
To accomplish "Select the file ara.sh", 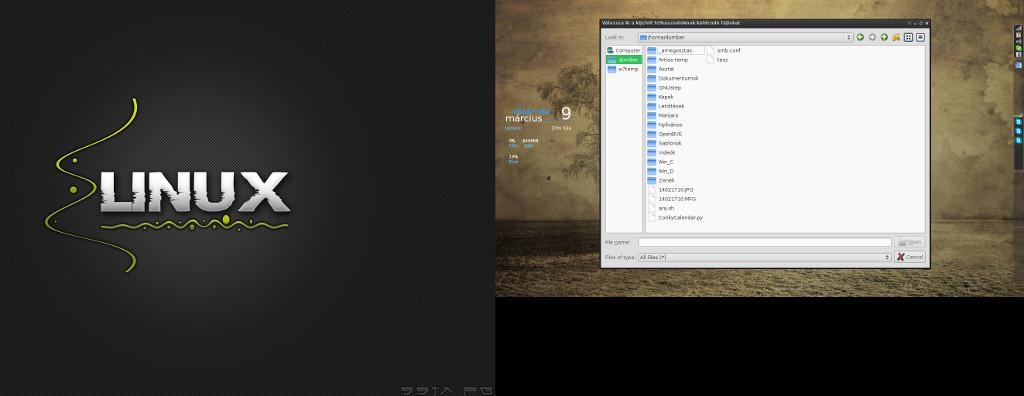I will [661, 208].
